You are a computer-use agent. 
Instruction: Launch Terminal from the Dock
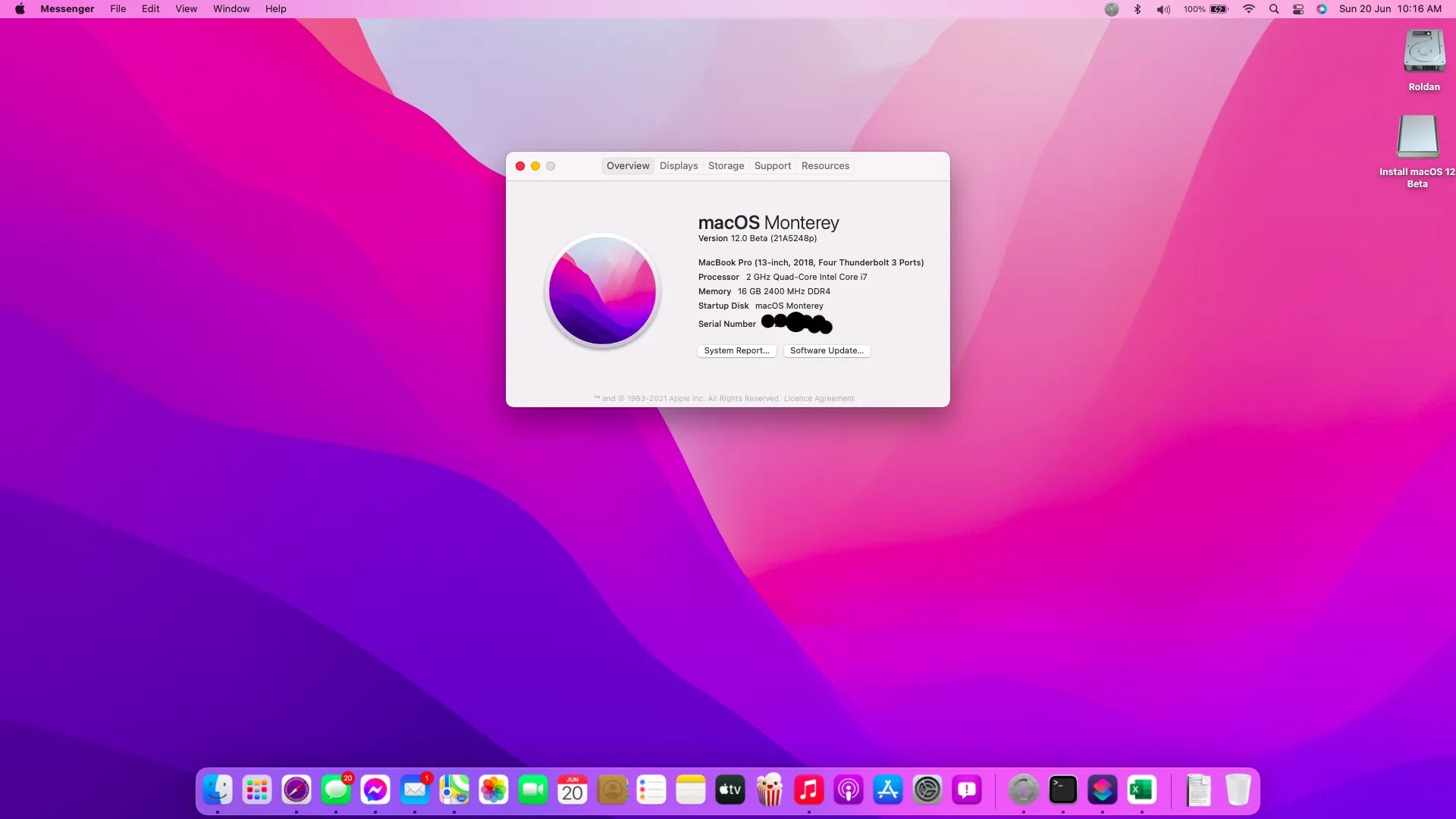(1064, 789)
